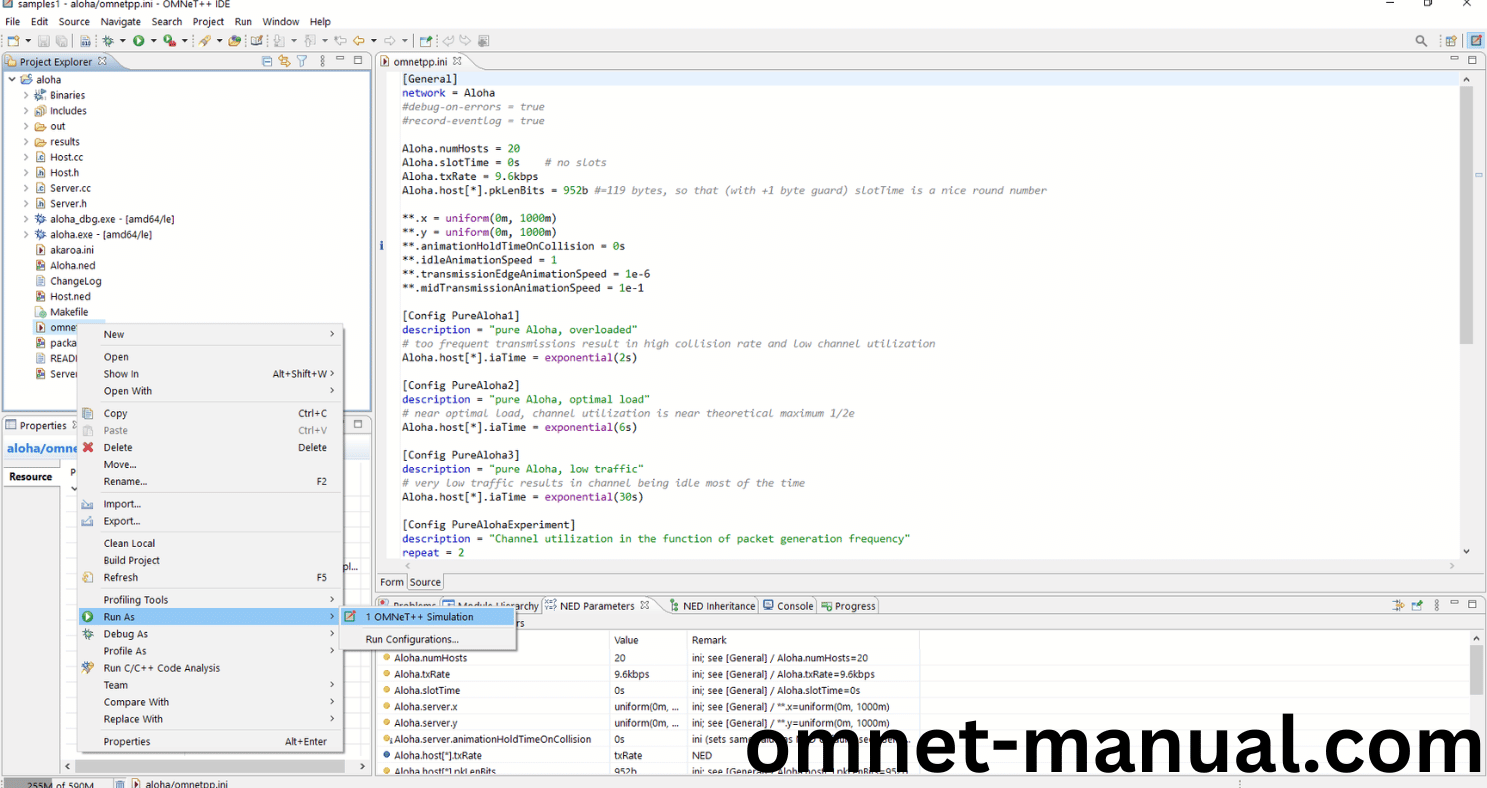Click Aloha.txRate row in parameters table

click(x=650, y=674)
